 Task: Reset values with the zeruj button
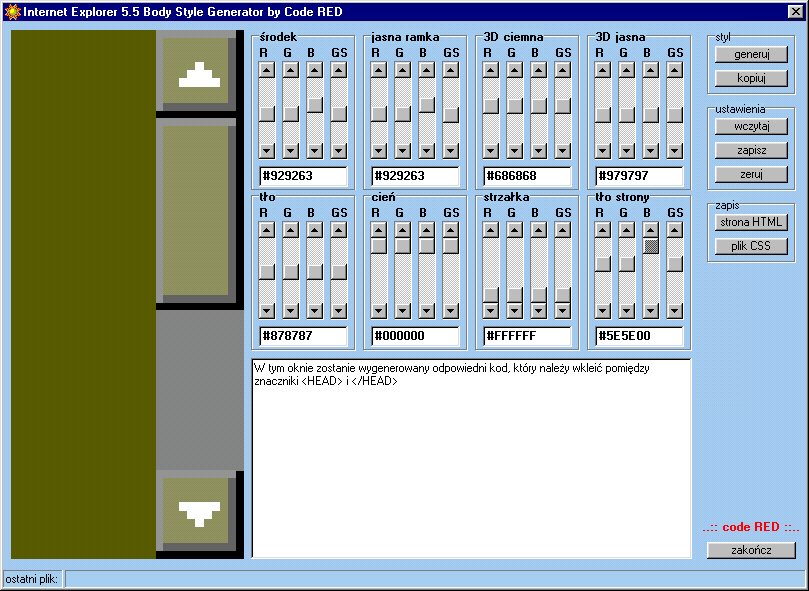(751, 174)
